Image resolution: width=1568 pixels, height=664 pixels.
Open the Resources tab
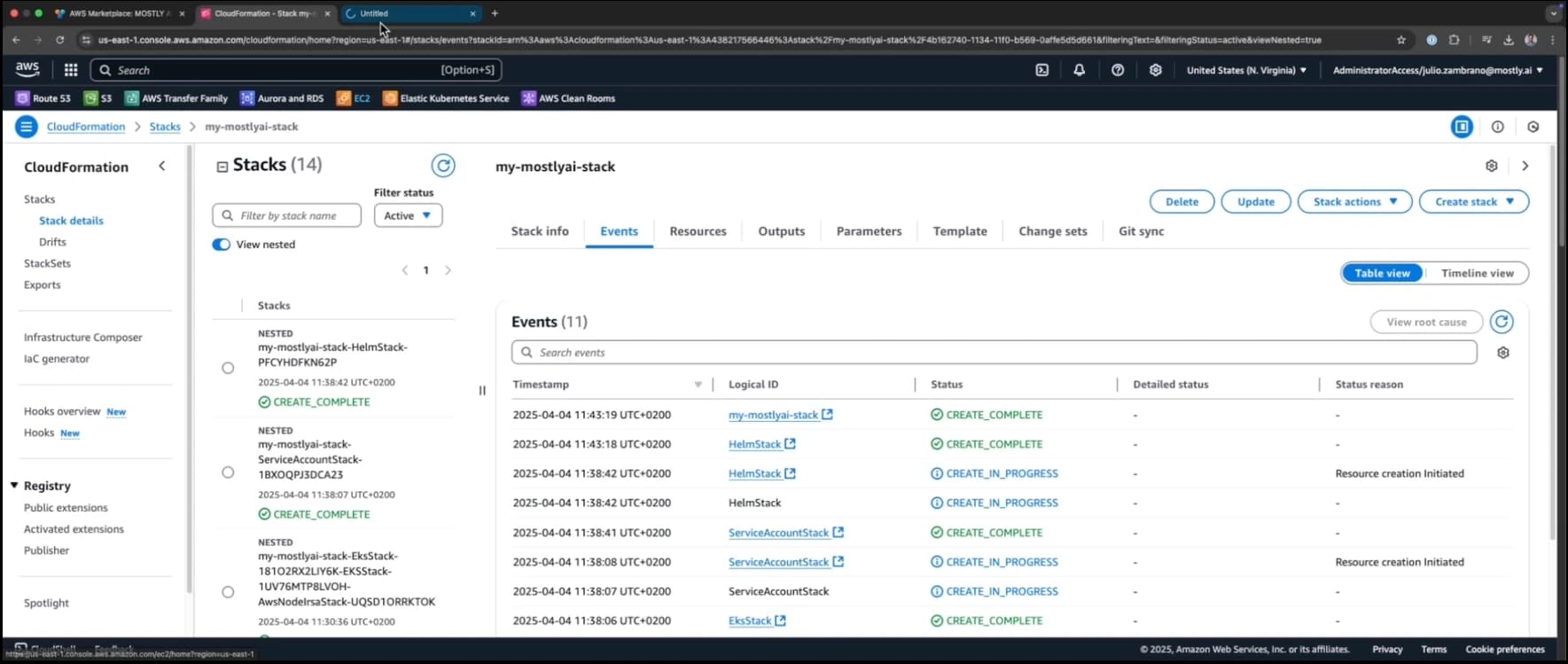(698, 231)
